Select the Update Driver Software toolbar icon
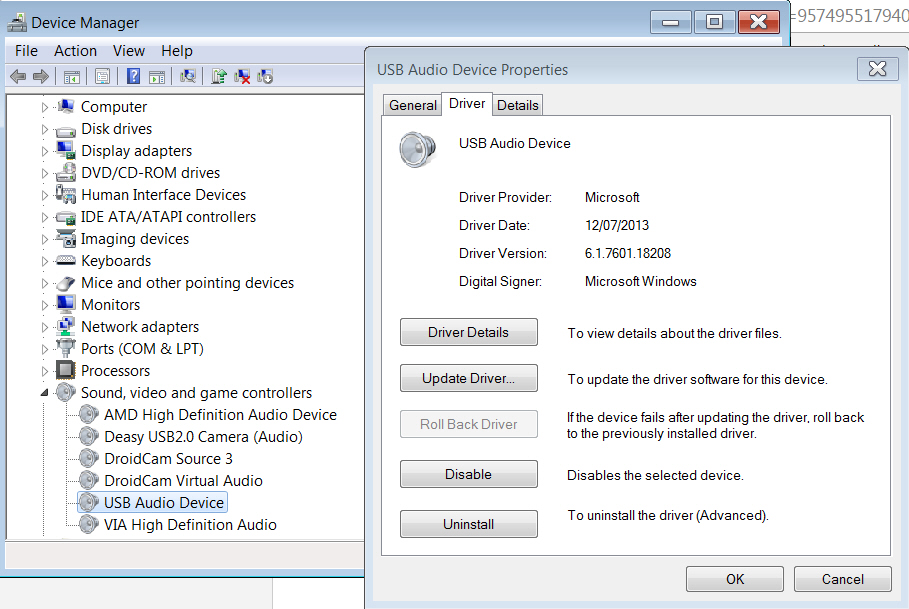 [x=221, y=76]
